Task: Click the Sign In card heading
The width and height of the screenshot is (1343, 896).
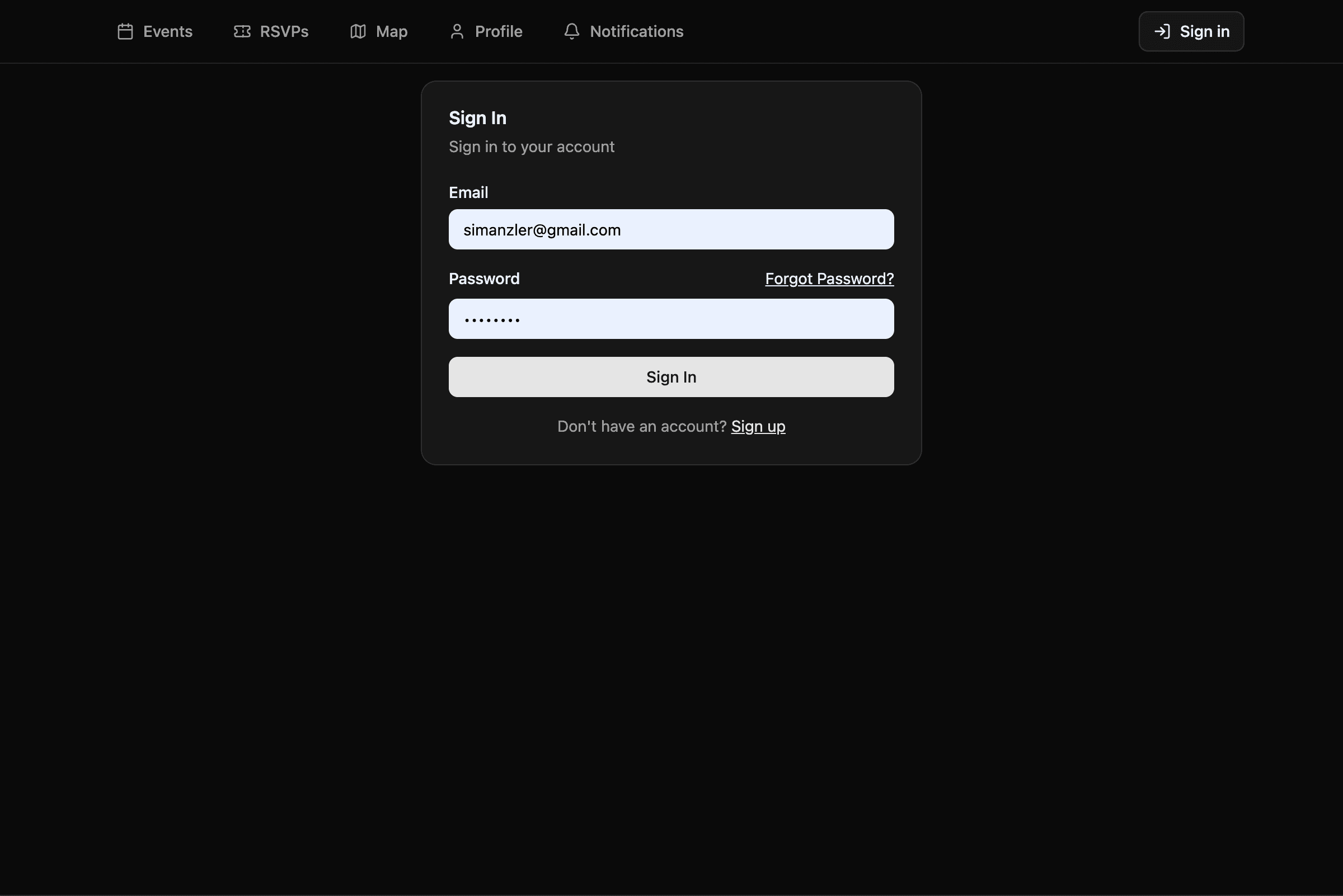Action: point(477,118)
